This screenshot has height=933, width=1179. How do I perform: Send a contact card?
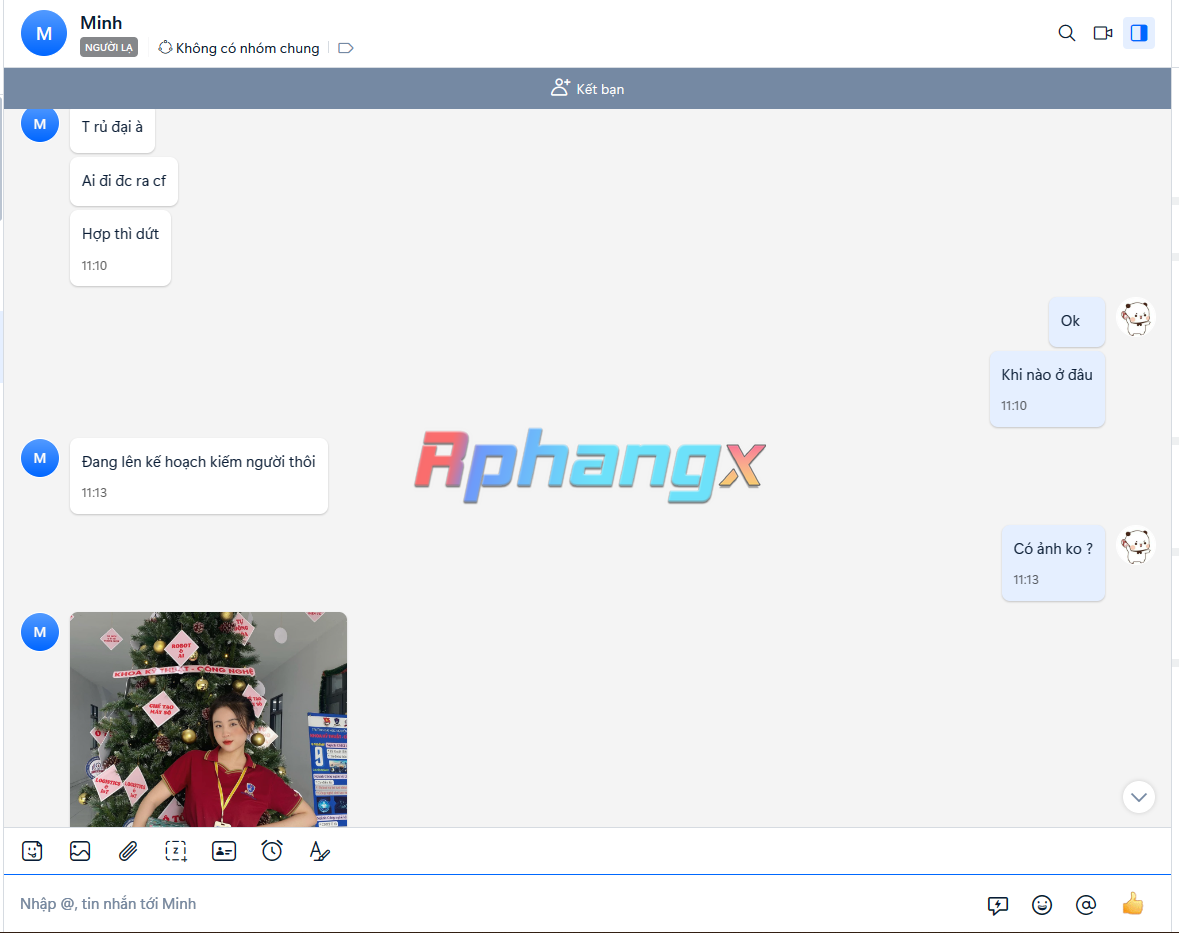pos(224,851)
